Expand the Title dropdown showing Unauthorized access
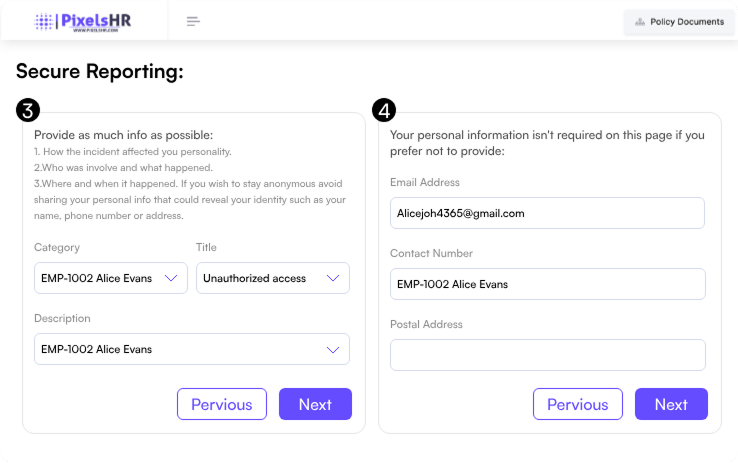This screenshot has width=738, height=463. [x=272, y=278]
